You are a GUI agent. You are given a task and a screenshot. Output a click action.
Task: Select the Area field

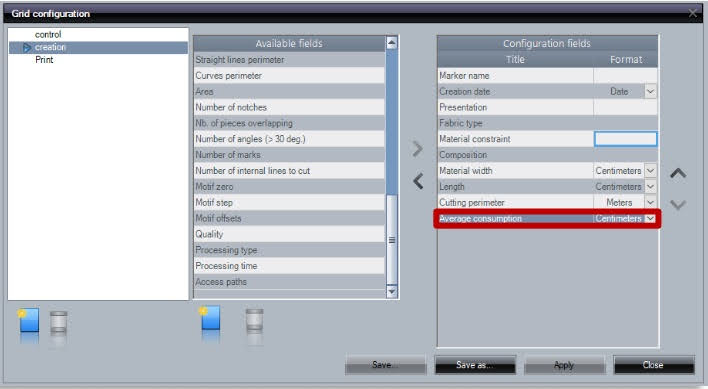[289, 92]
